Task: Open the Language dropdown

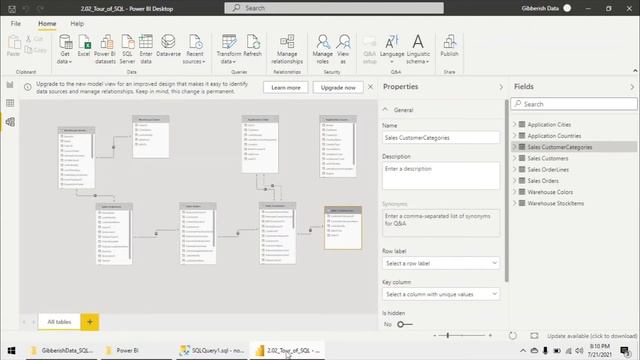Action: pos(392,49)
